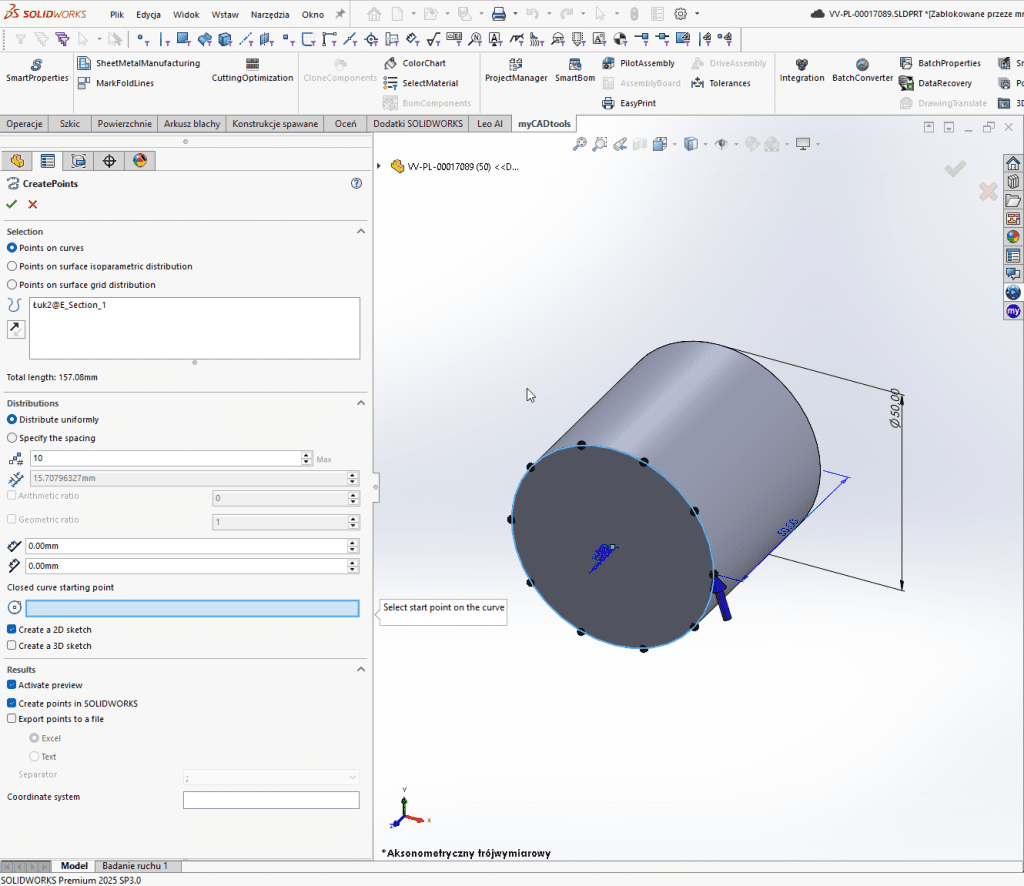Open the Print icon in title toolbar

(498, 14)
